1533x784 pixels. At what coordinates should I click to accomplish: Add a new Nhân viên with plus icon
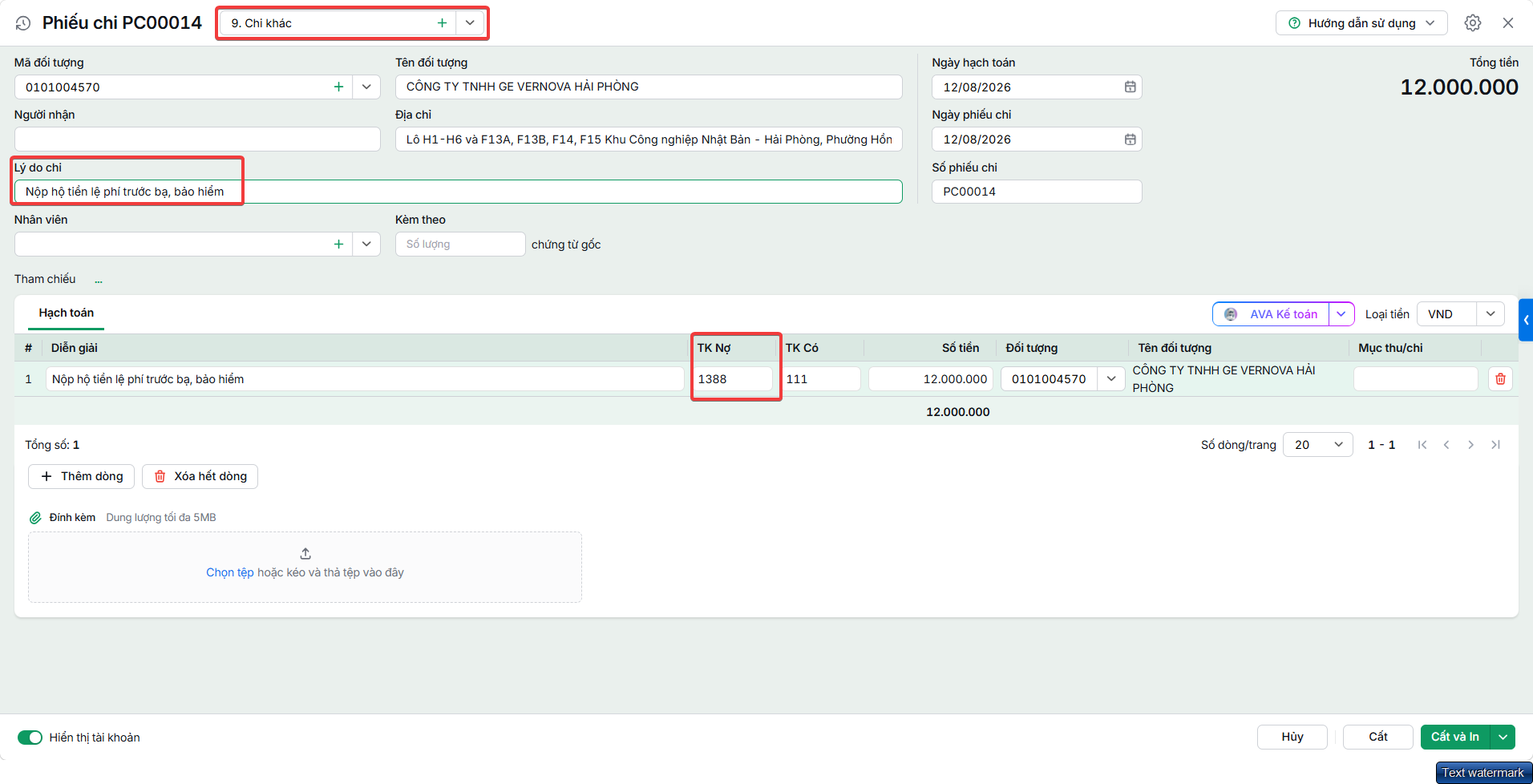point(338,244)
